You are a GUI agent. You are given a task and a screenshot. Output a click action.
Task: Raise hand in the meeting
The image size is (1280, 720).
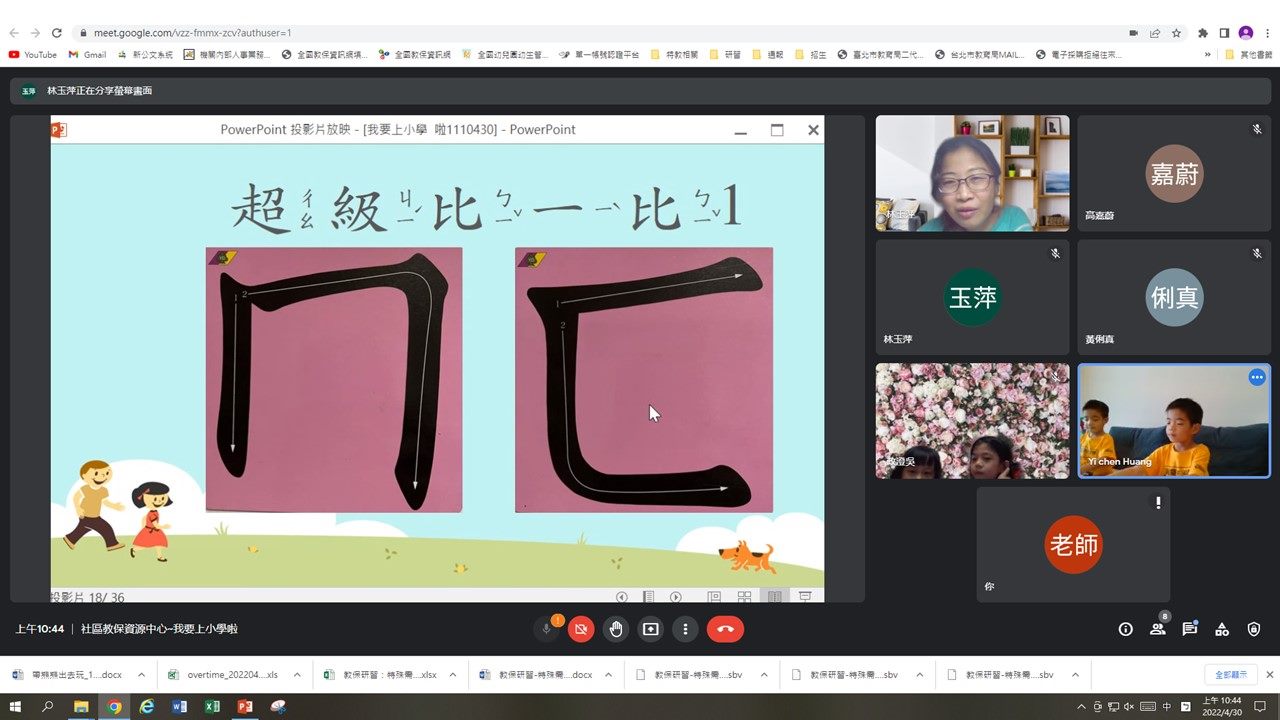pyautogui.click(x=616, y=629)
